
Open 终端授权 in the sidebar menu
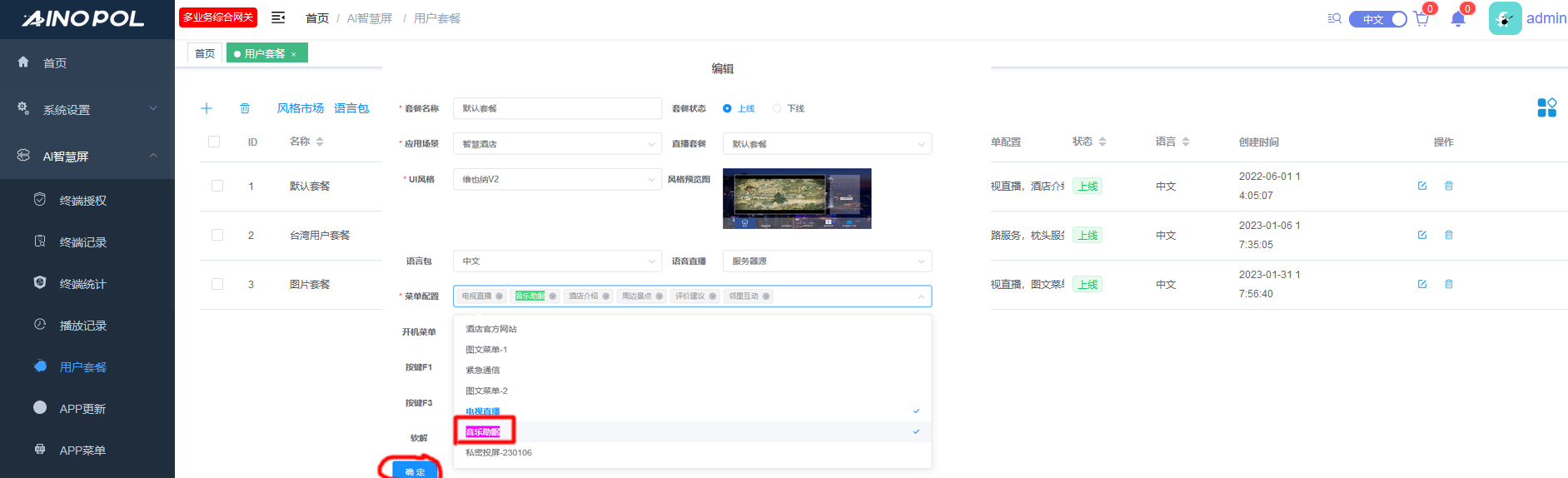tap(83, 201)
